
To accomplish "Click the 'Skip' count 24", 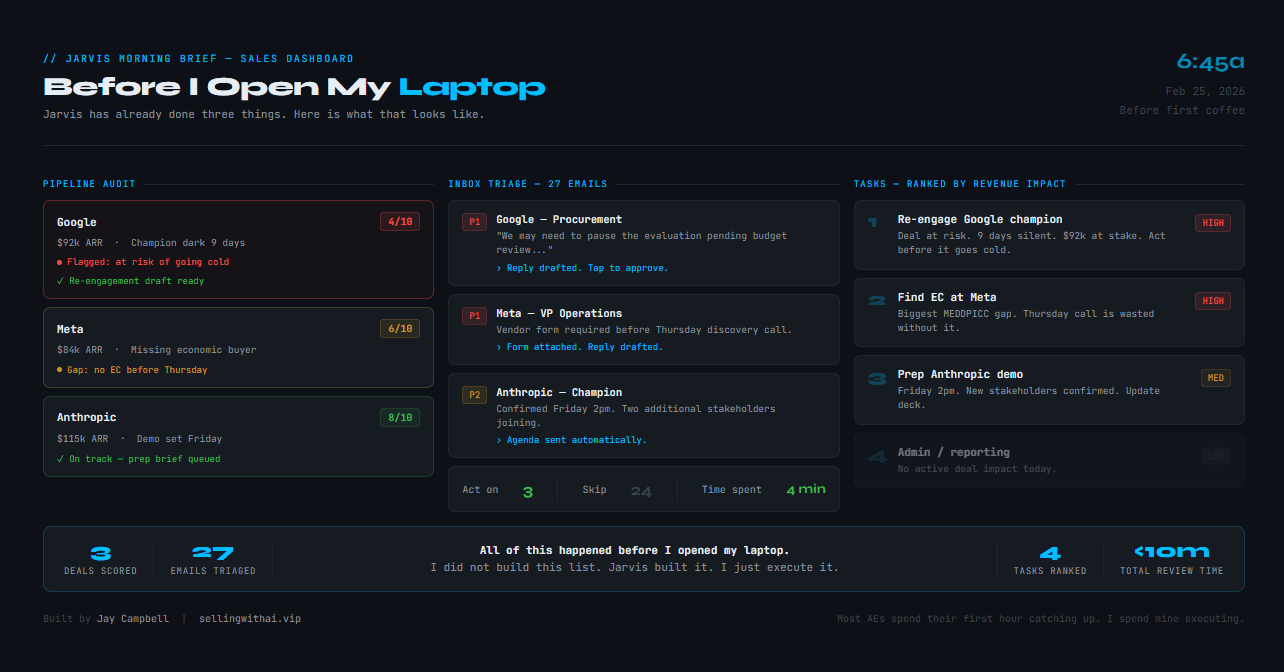I will click(641, 491).
